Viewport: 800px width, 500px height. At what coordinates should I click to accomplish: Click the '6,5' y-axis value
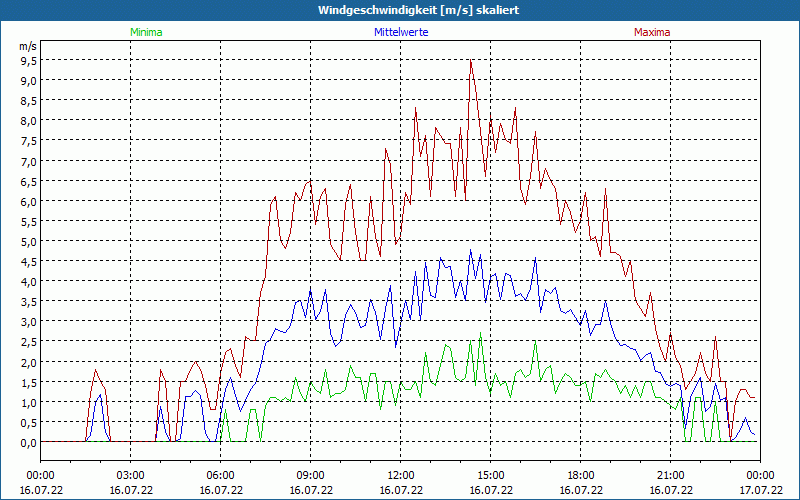(x=29, y=181)
